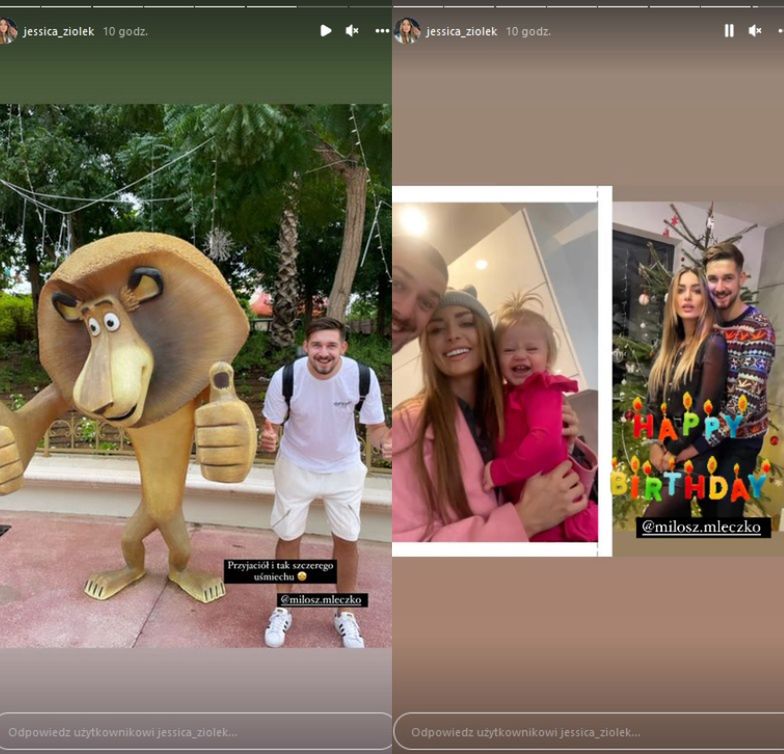Image resolution: width=784 pixels, height=754 pixels.
Task: Open jessica_ziolek profile from right story avatar
Action: point(407,31)
